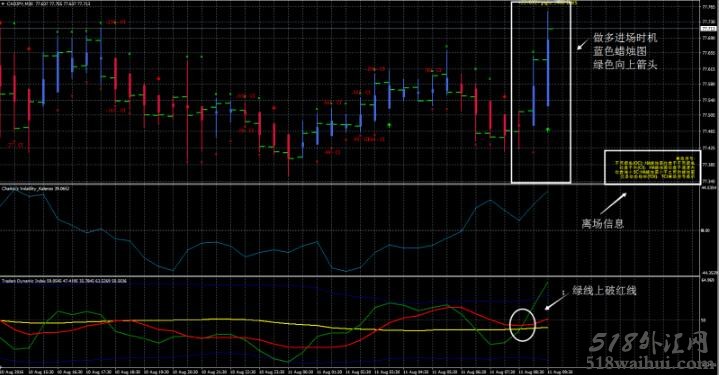This screenshot has width=719, height=375.
Task: Click the green arrow below the last blue candle
Action: (548, 131)
